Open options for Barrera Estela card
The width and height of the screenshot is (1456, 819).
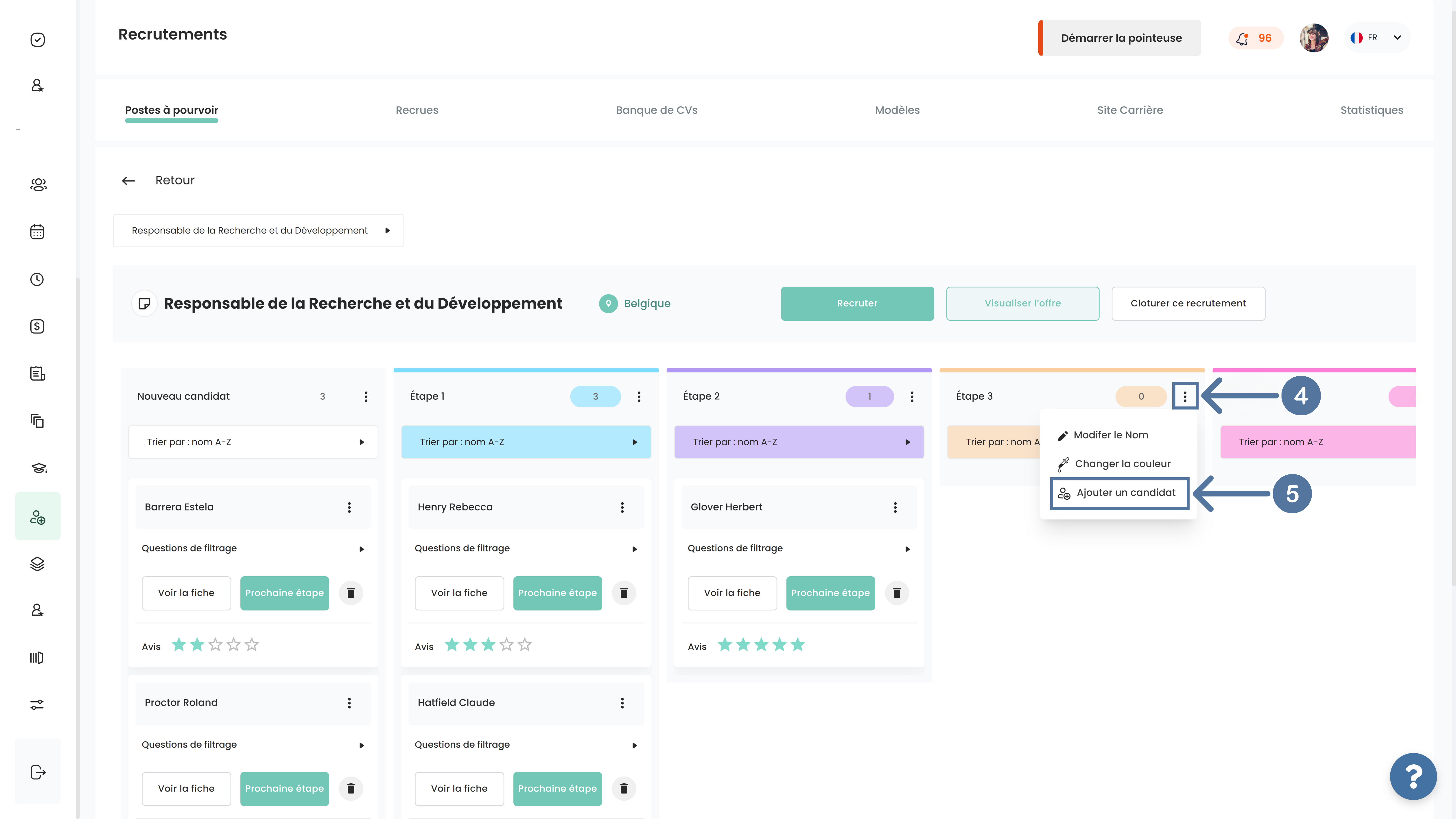(x=349, y=508)
